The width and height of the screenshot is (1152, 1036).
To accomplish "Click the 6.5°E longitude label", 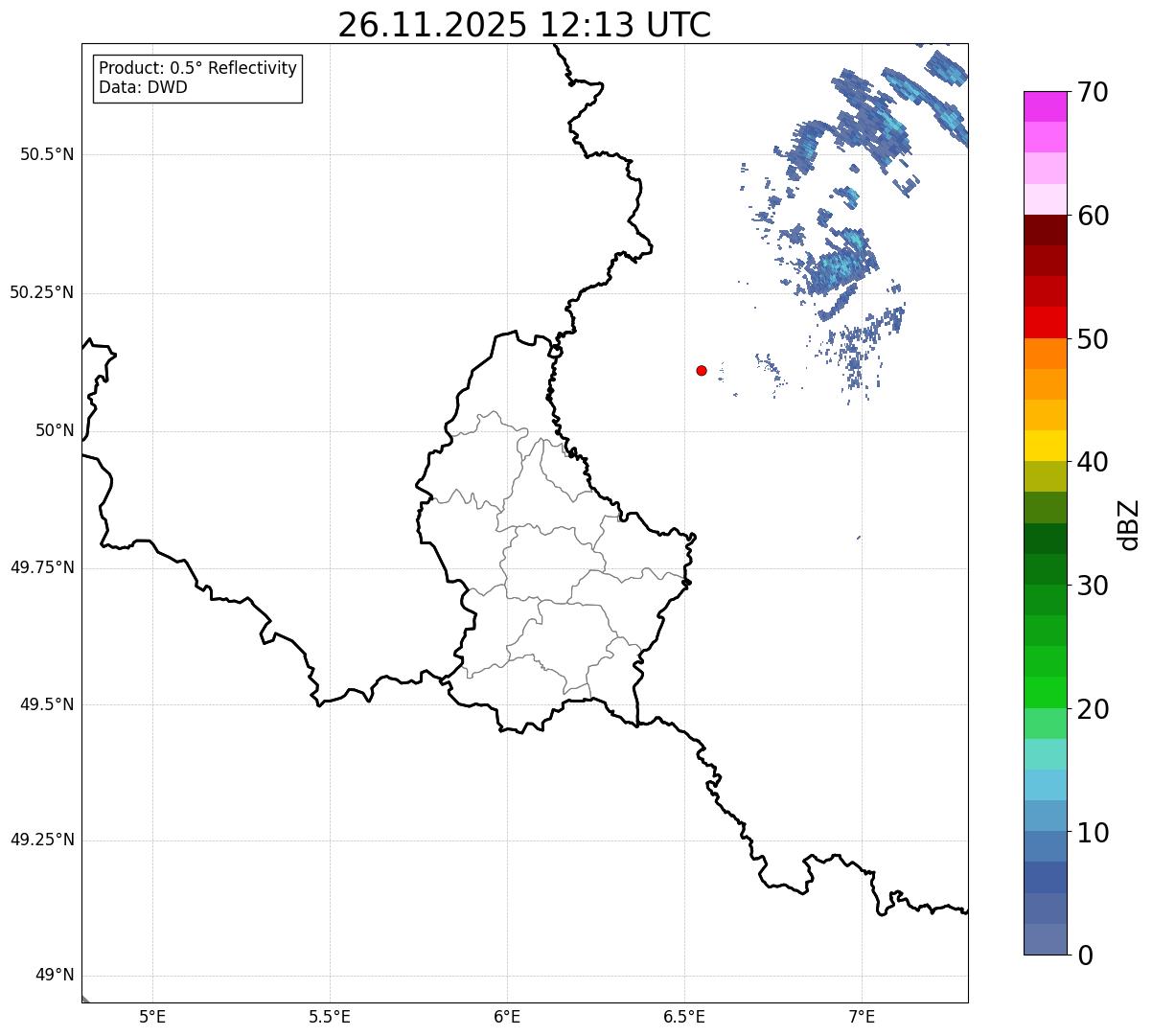I will [684, 1016].
